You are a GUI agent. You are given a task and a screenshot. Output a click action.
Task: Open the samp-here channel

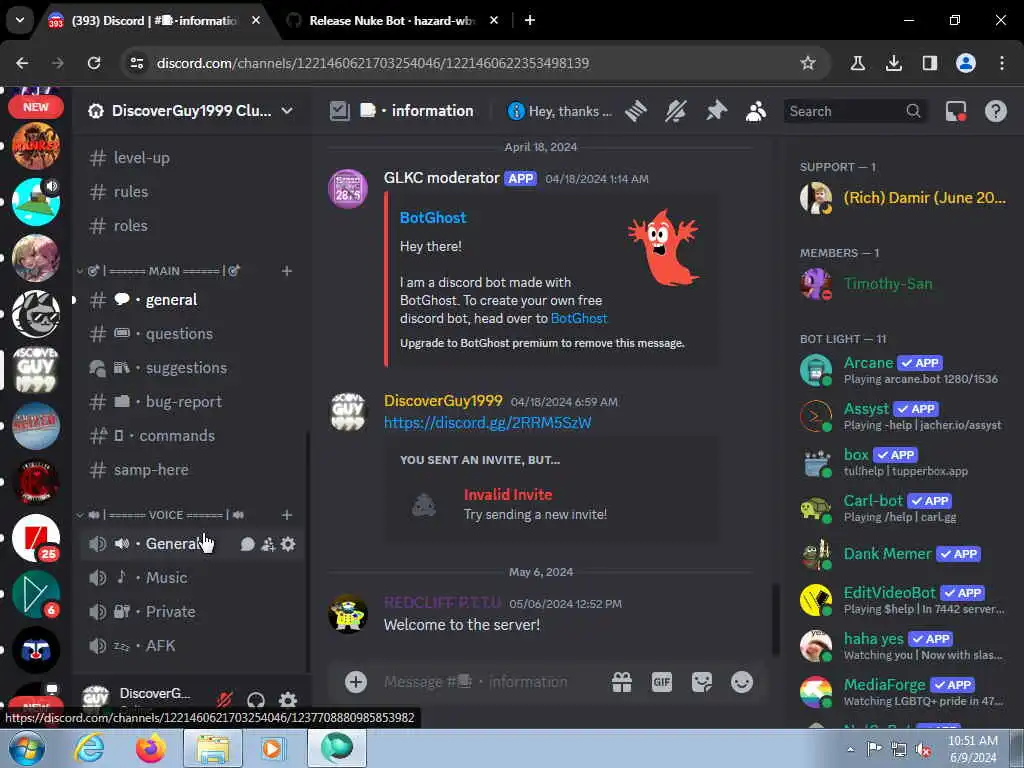(192, 470)
